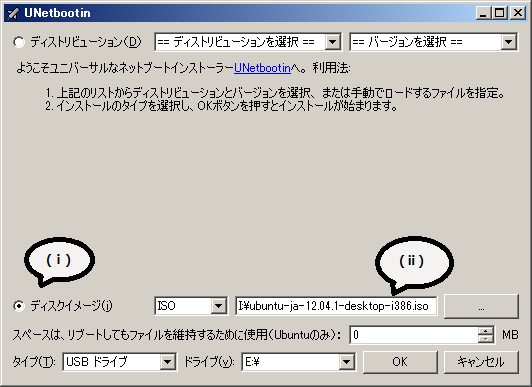The width and height of the screenshot is (532, 387).
Task: Open the ISO image type dropdown
Action: coord(191,306)
